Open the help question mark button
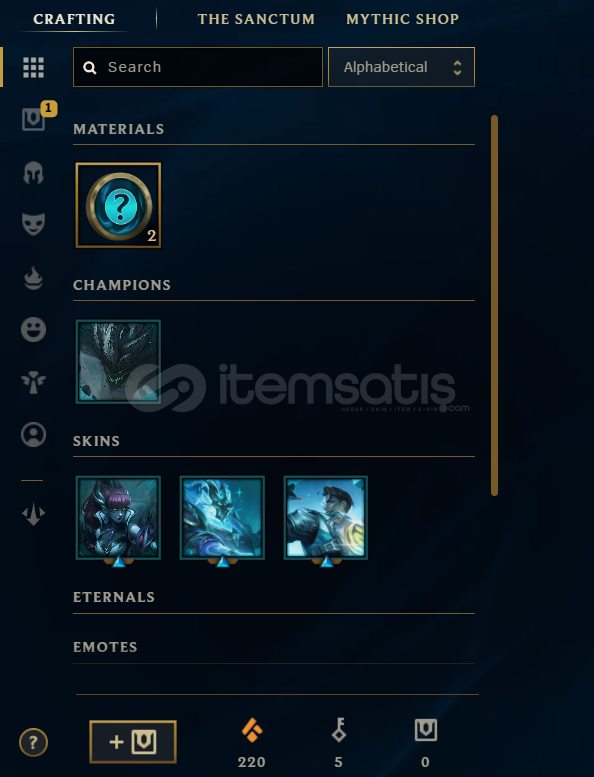This screenshot has width=594, height=777. [33, 742]
